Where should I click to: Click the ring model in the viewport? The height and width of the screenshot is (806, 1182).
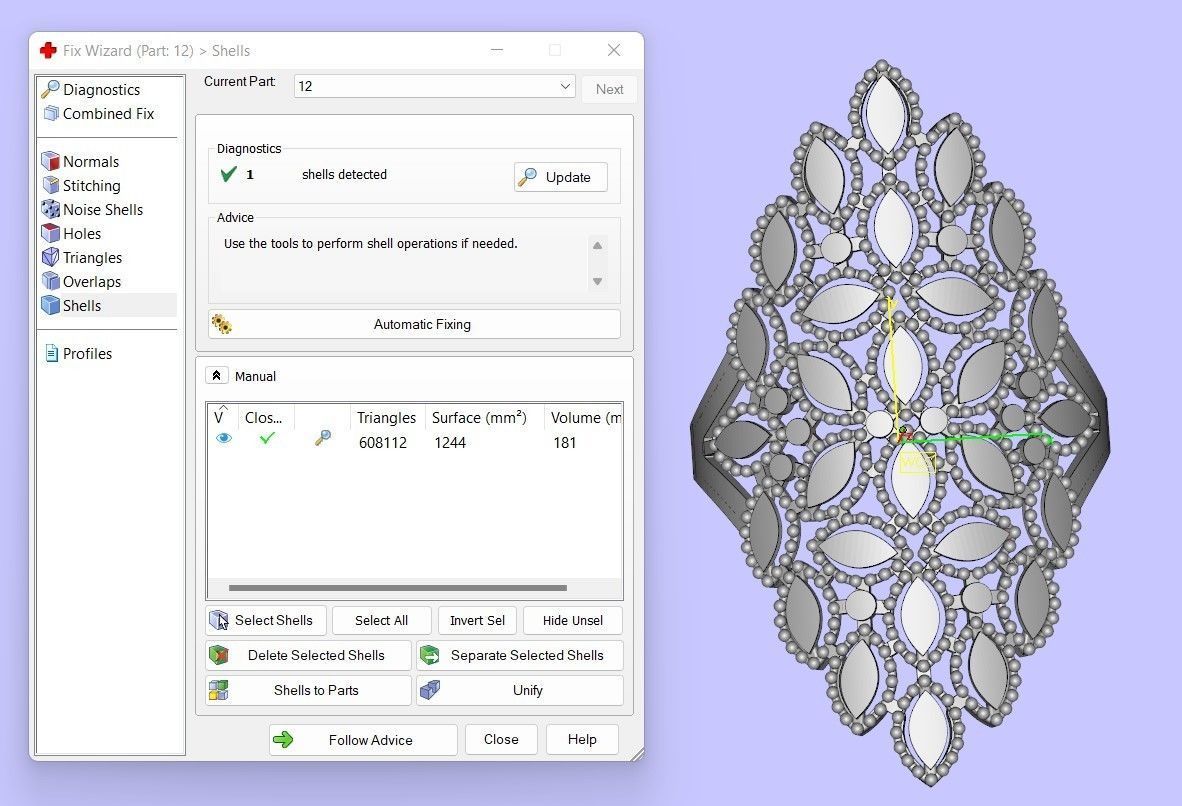(x=901, y=422)
